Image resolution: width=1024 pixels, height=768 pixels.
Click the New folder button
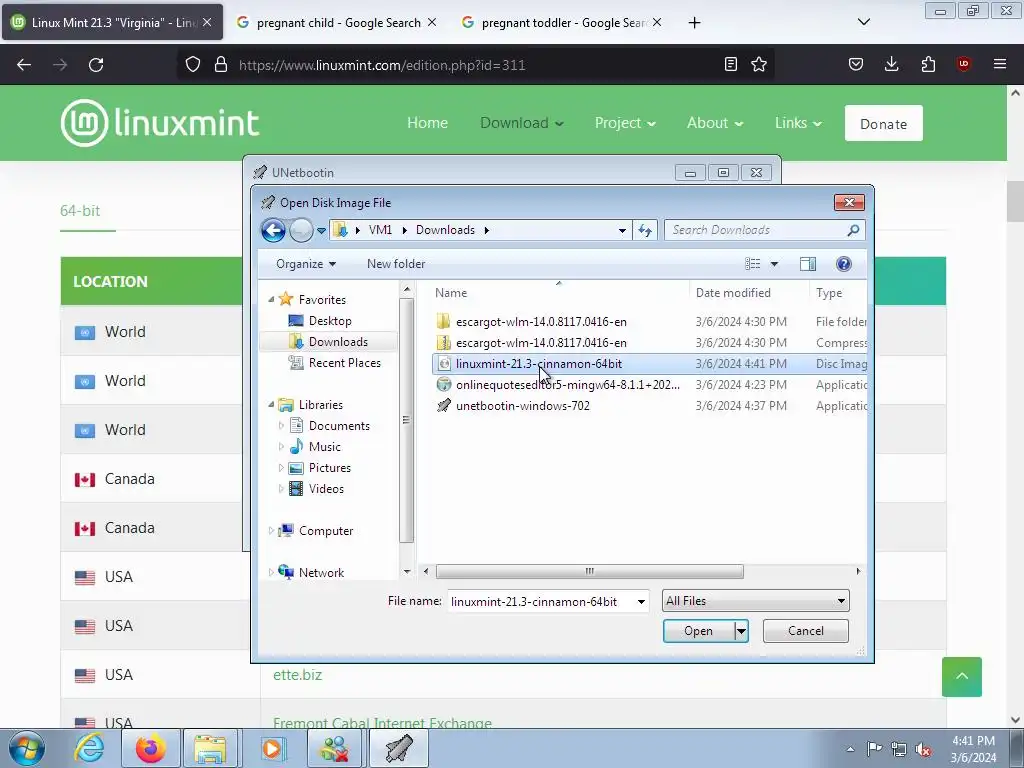point(396,264)
